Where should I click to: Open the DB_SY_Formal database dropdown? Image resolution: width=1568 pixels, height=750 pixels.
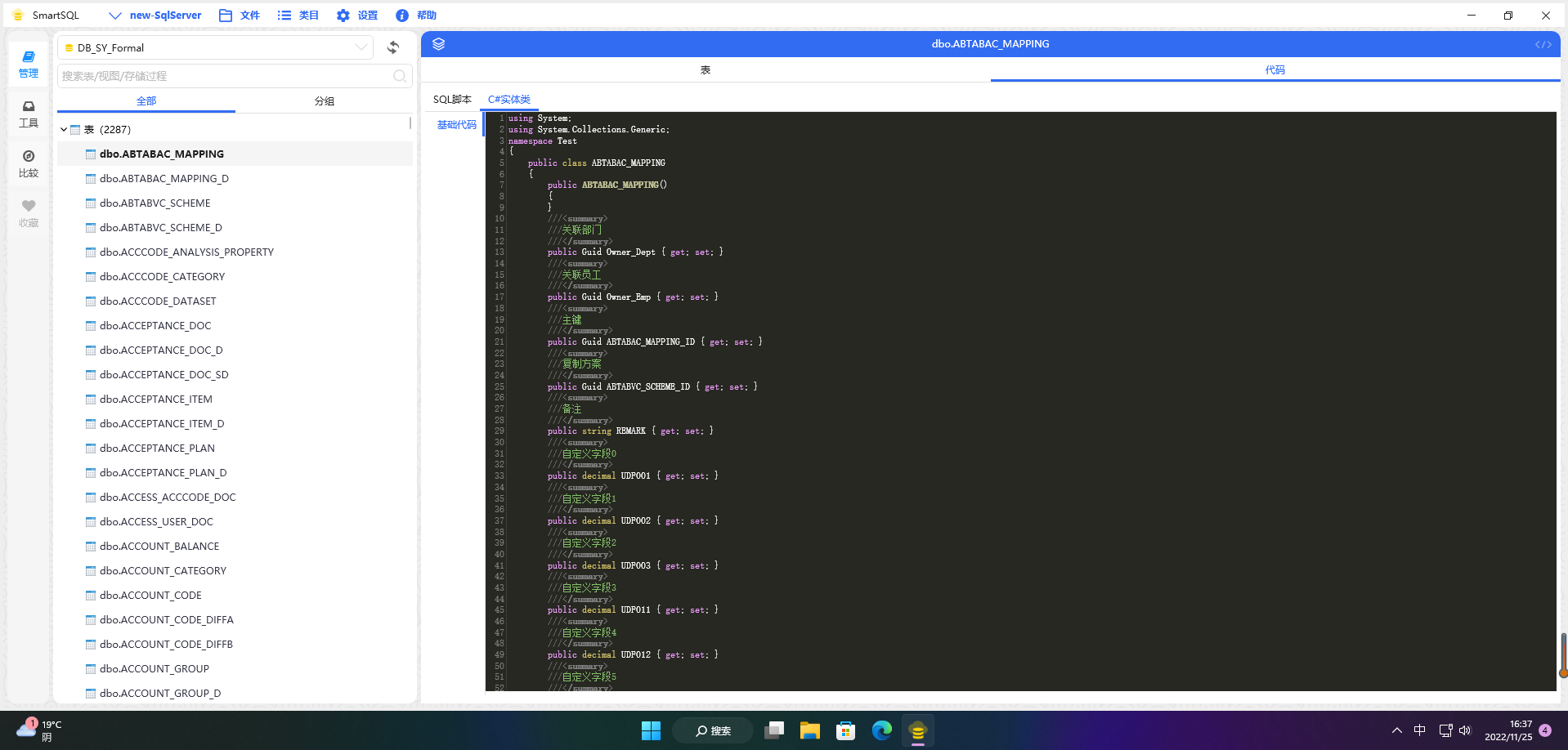tap(216, 47)
